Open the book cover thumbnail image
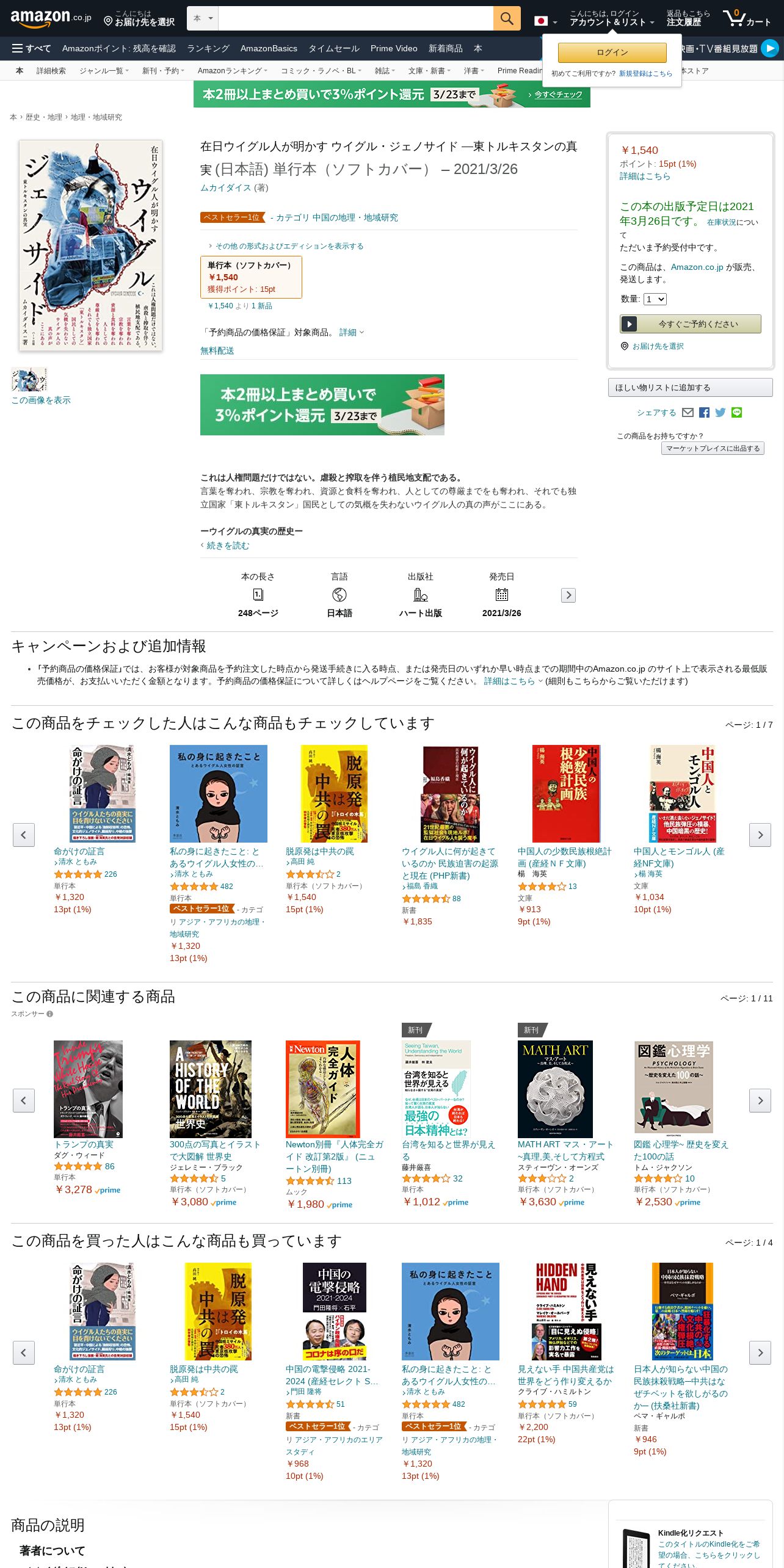Viewport: 784px width, 1568px height. 29,379
